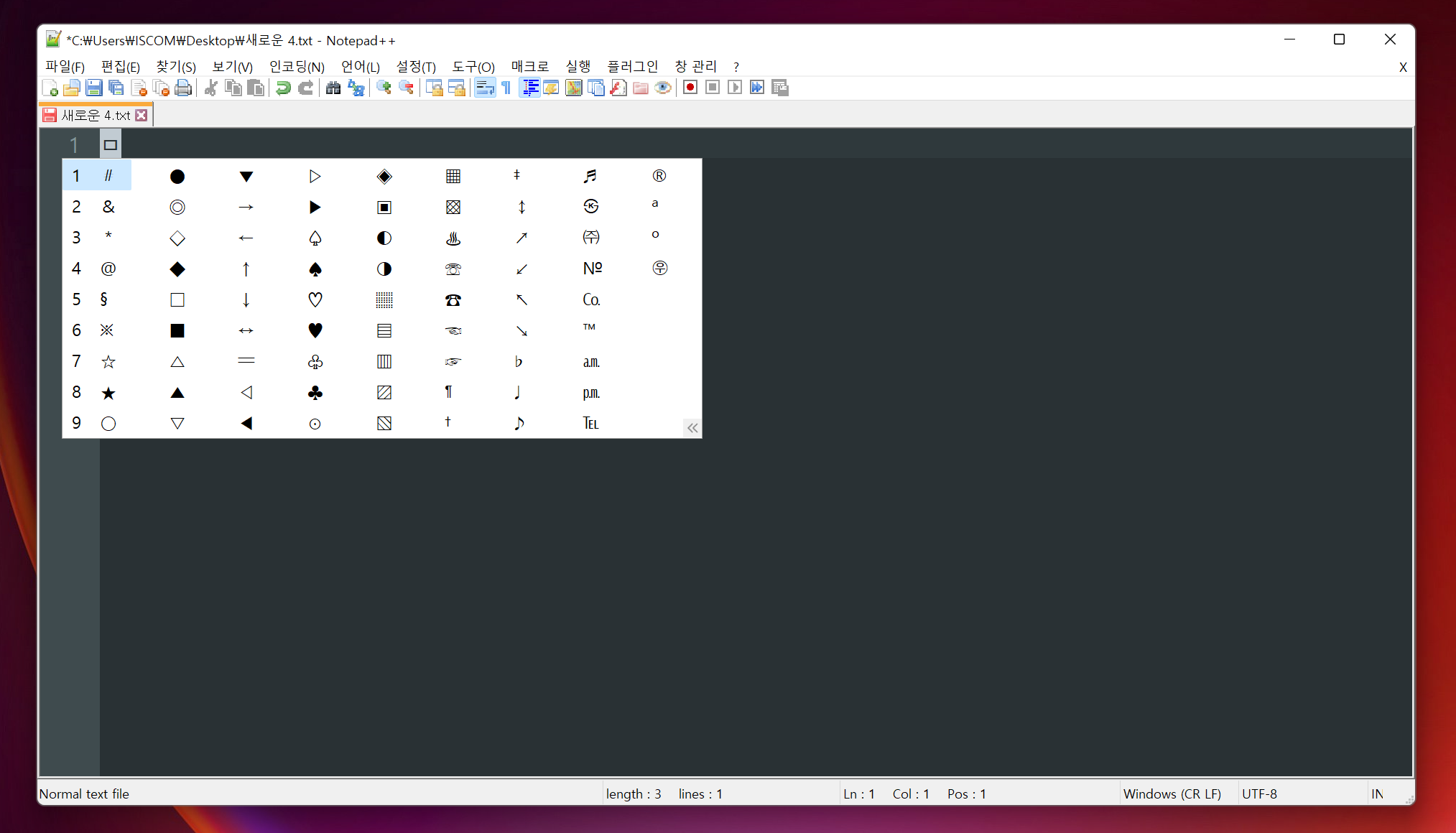This screenshot has height=833, width=1456.
Task: Open the Document List toolbar icon
Action: (596, 88)
